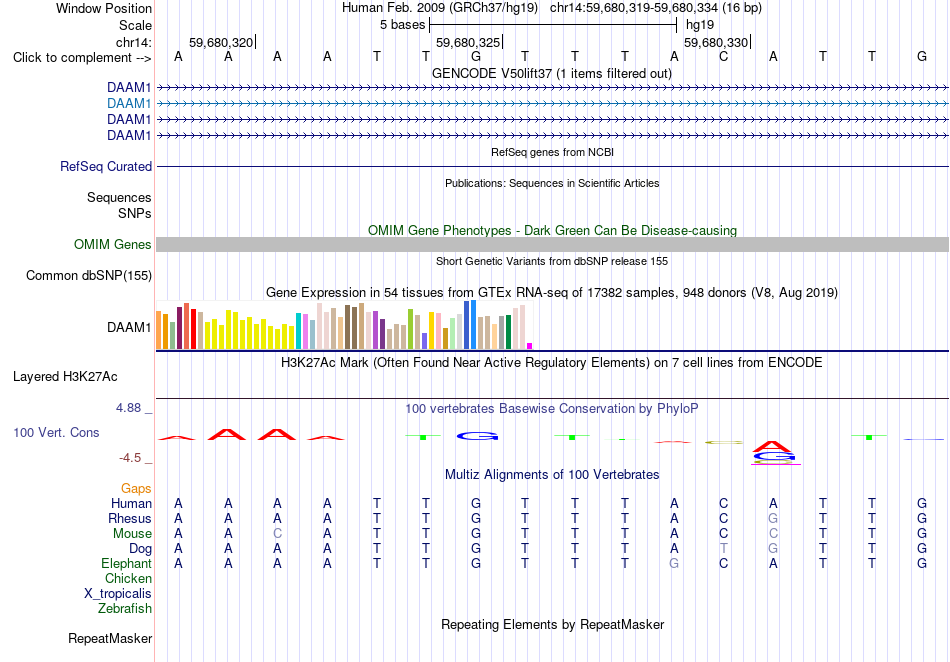
Task: Click the 59,680,325 position marker
Action: [468, 42]
